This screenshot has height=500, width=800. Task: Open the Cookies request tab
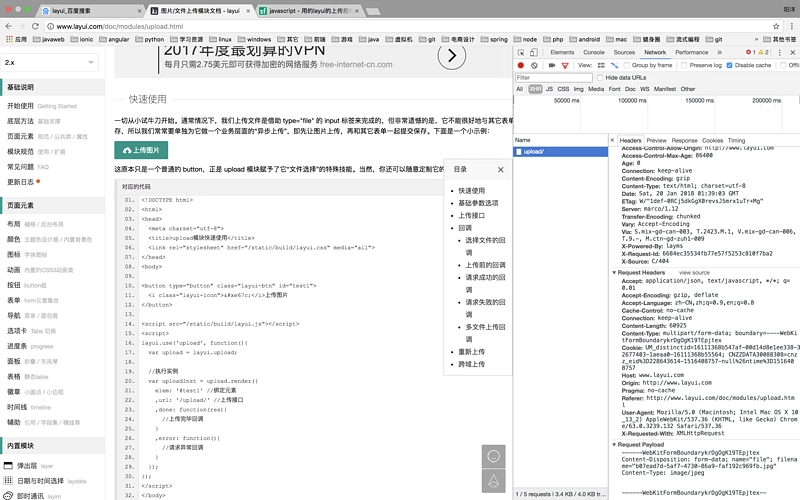(x=712, y=140)
